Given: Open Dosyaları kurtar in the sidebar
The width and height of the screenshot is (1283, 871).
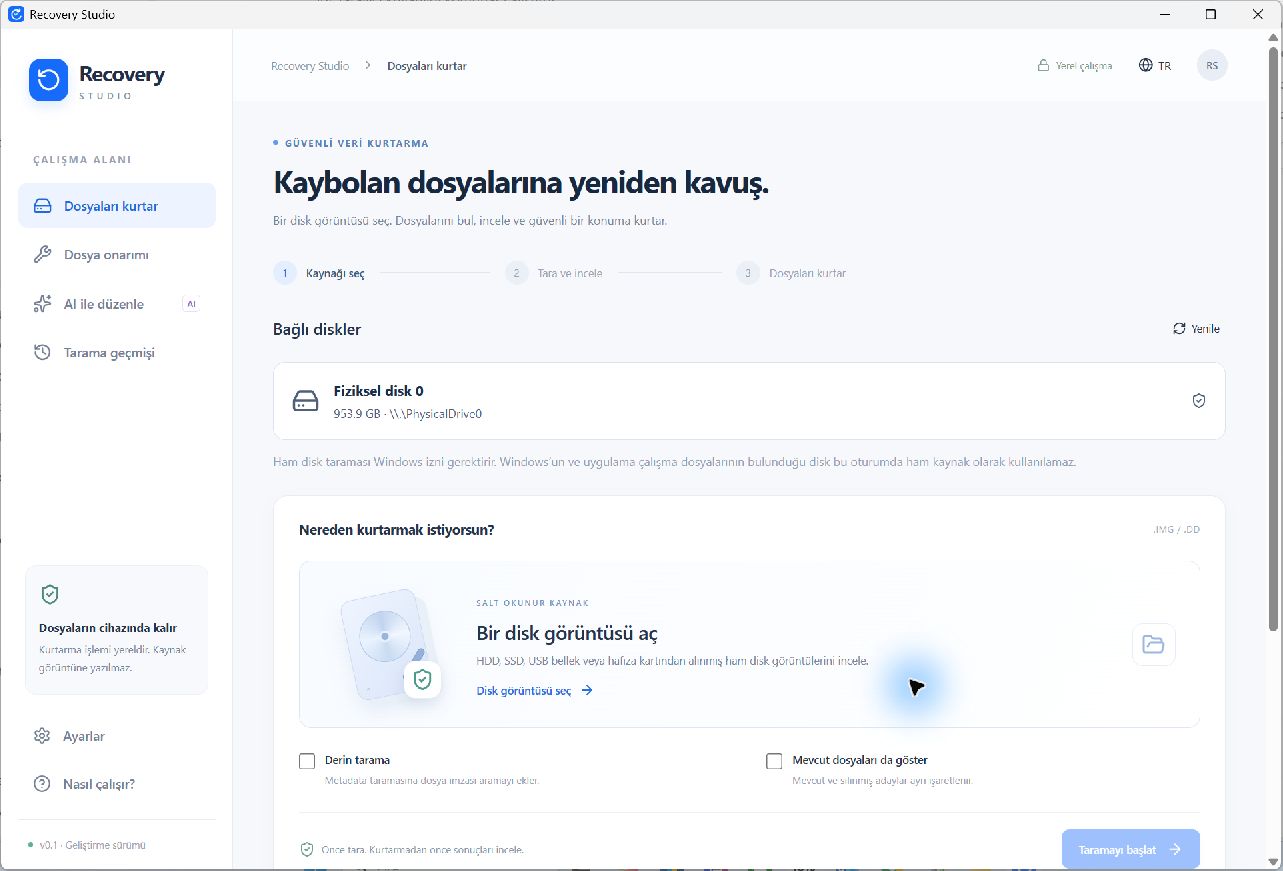Looking at the screenshot, I should pos(117,206).
